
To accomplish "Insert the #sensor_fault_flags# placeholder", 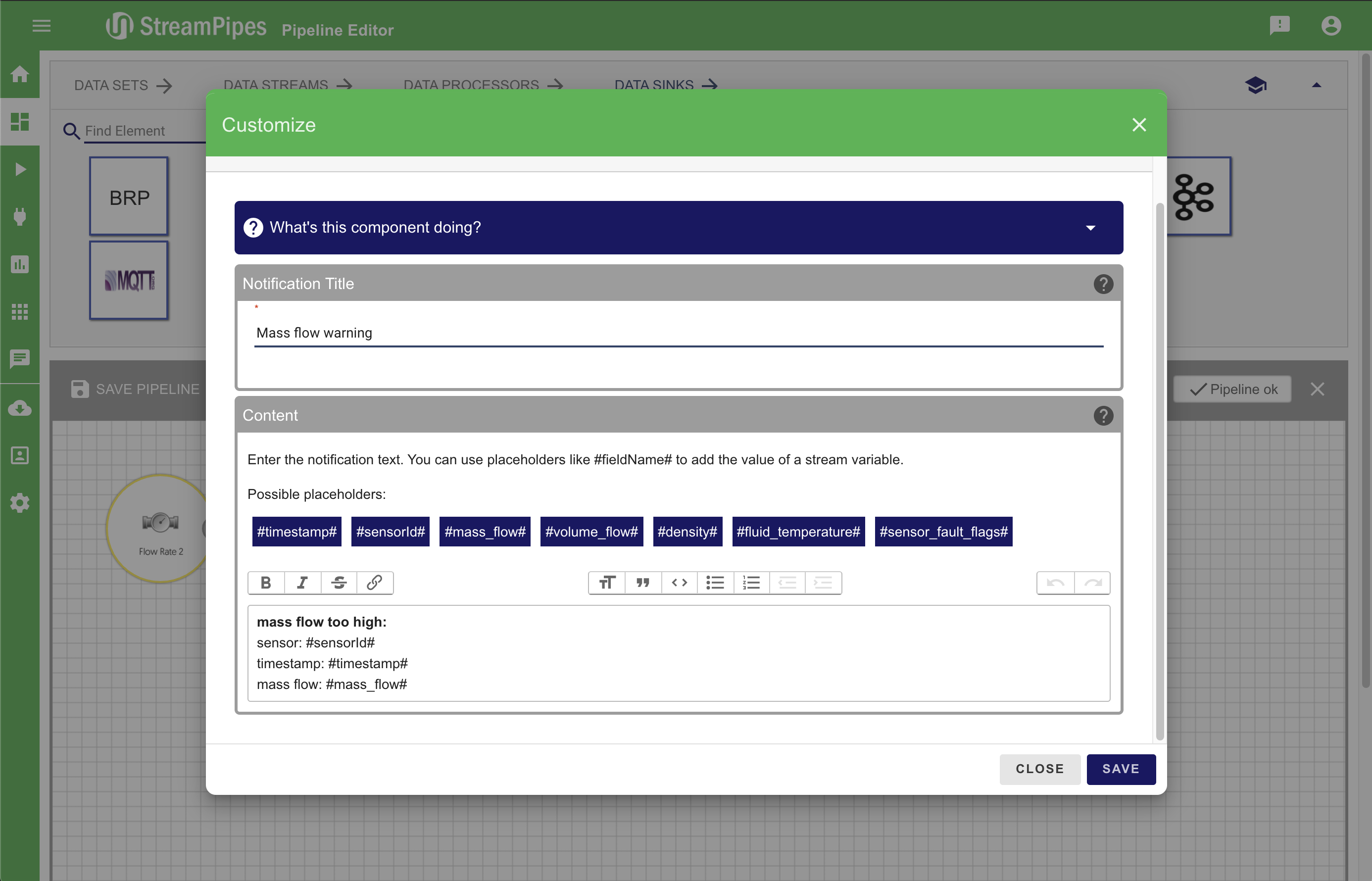I will point(943,532).
